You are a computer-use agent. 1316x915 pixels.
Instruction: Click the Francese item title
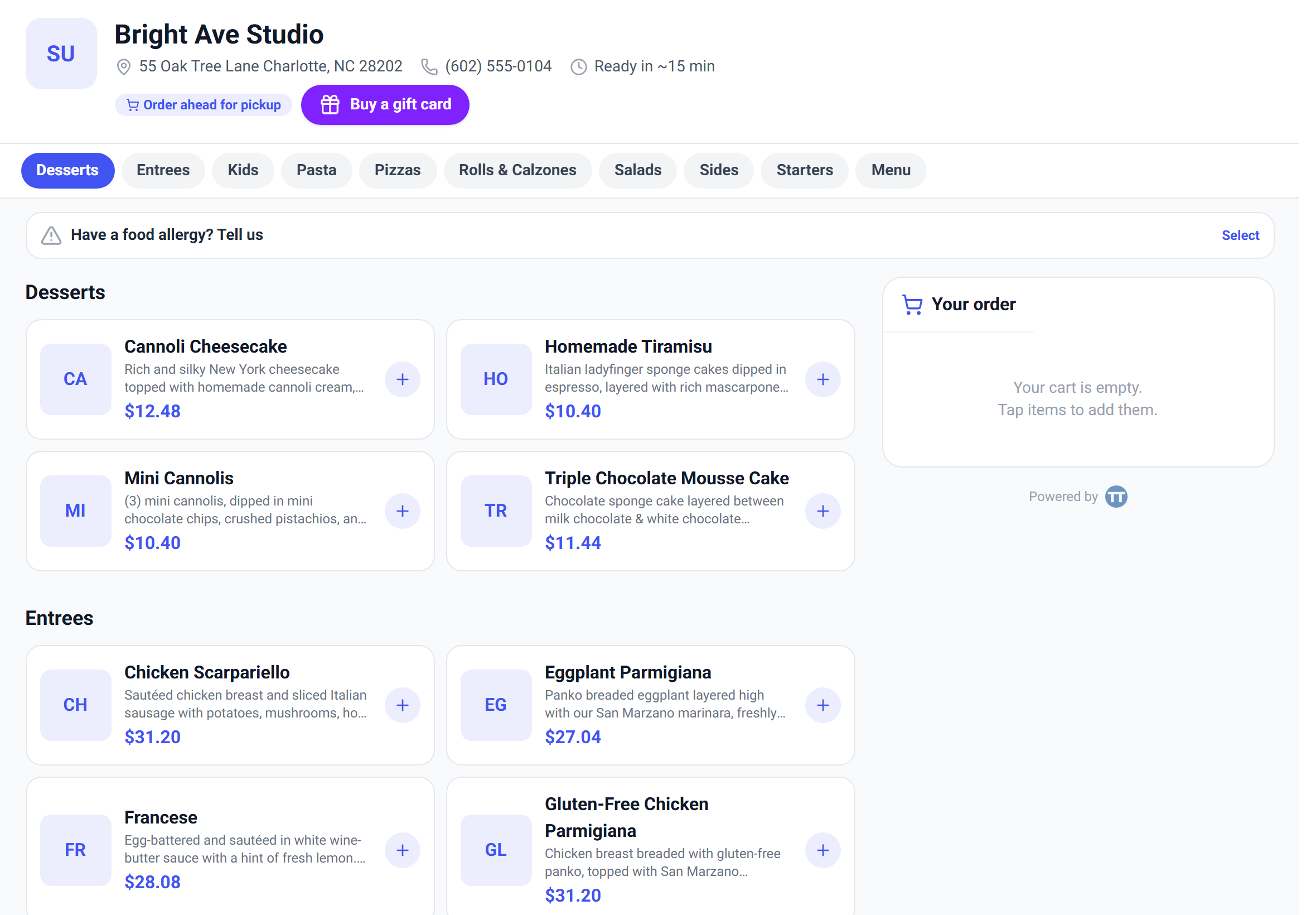coord(161,817)
